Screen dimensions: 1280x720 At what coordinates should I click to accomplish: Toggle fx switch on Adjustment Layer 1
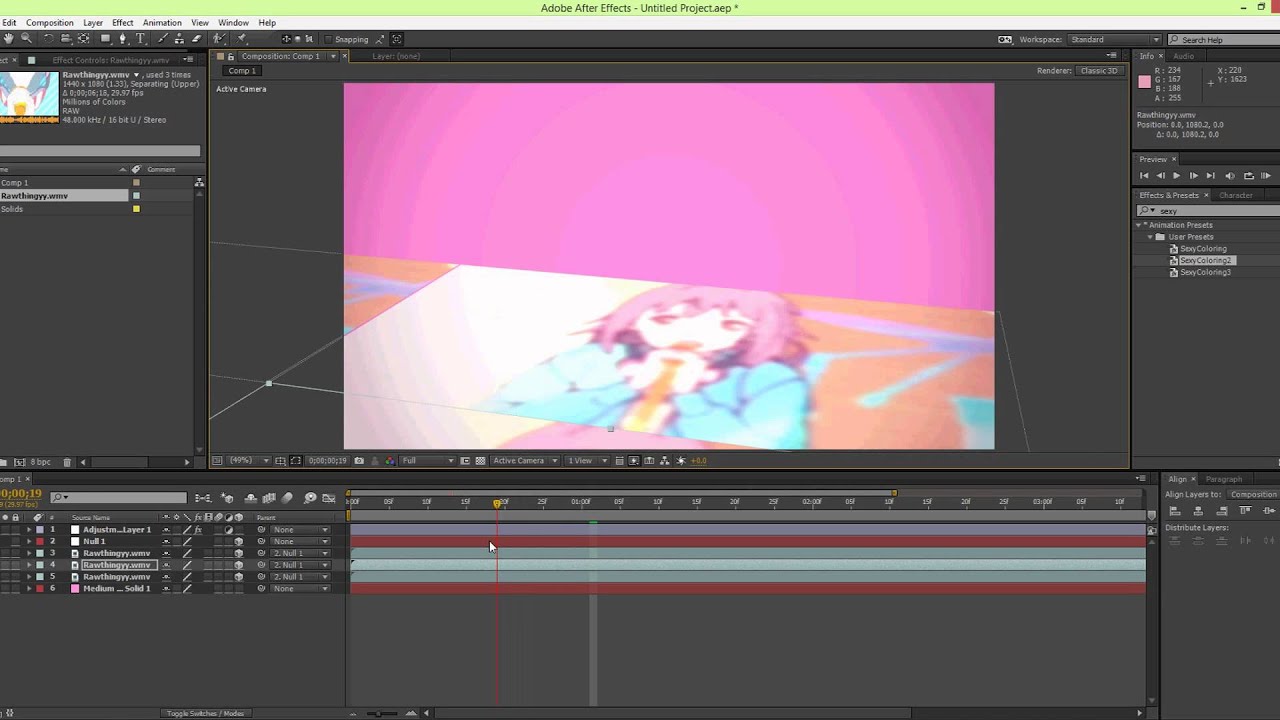[198, 529]
